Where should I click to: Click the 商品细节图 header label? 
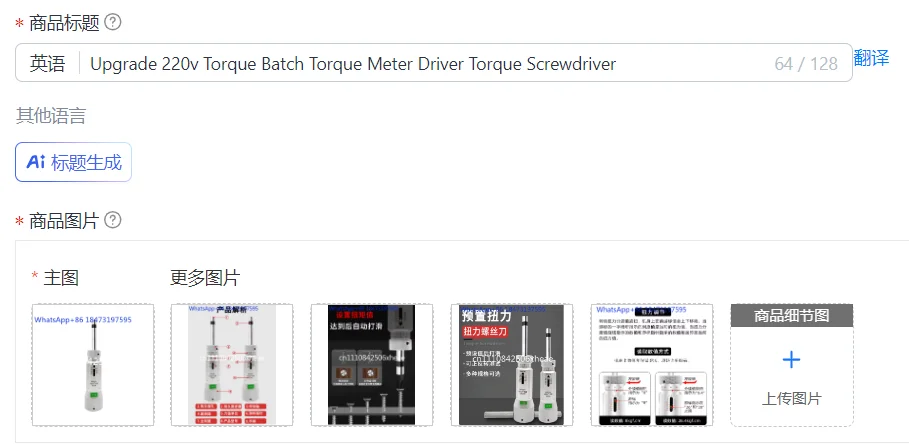pos(792,316)
